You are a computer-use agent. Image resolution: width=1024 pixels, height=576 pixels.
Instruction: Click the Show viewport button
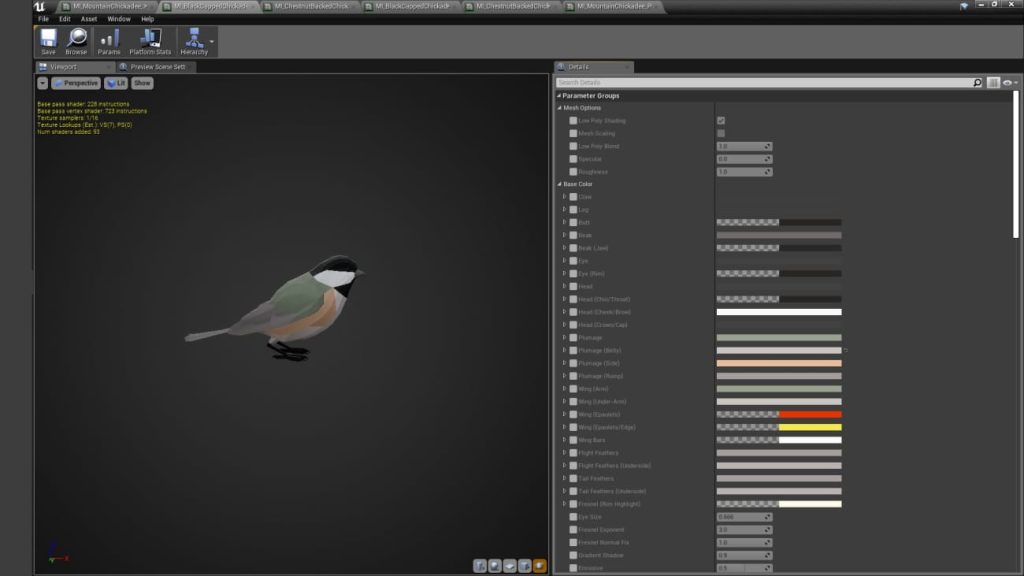point(140,82)
